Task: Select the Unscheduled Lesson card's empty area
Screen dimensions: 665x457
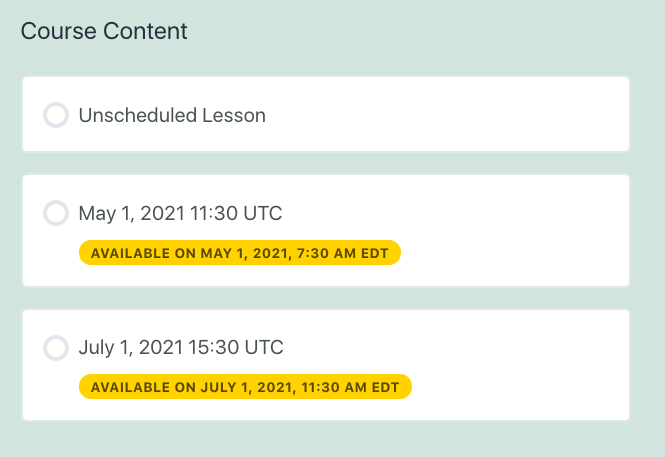Action: [x=450, y=115]
